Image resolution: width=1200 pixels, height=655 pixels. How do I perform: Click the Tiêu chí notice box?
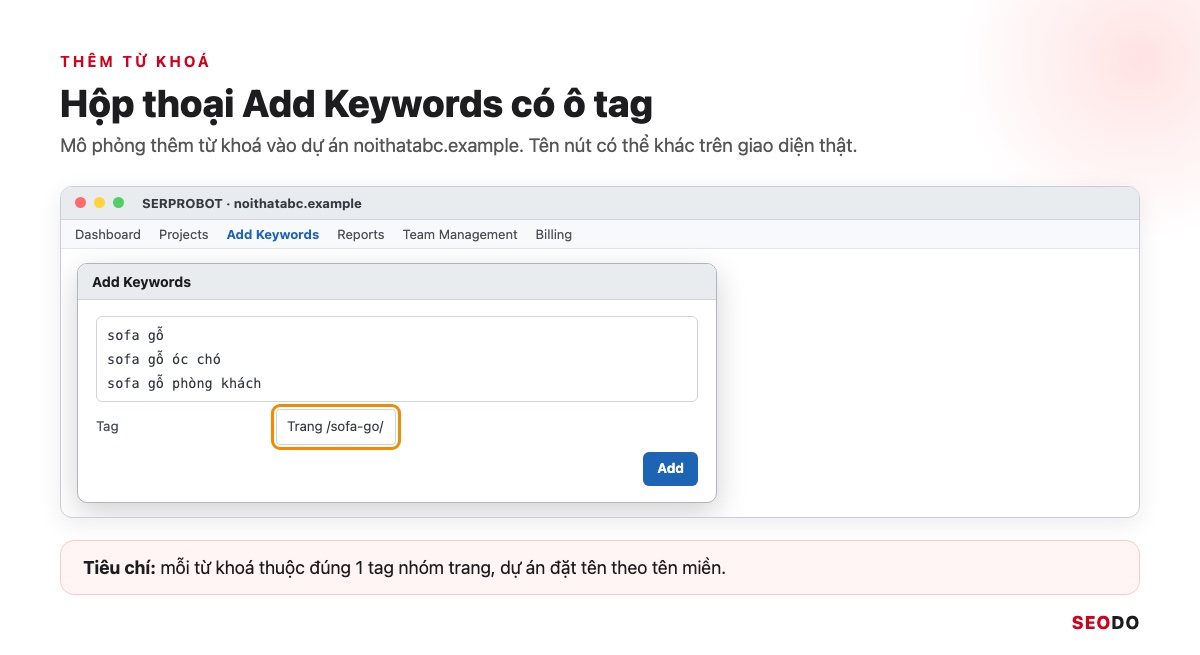click(600, 568)
